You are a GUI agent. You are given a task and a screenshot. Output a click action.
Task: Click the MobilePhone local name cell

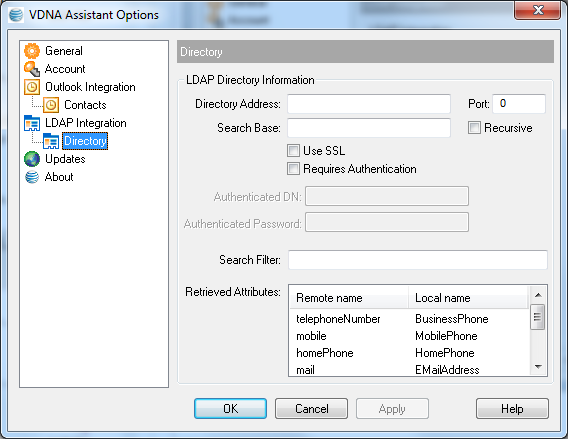pyautogui.click(x=446, y=336)
